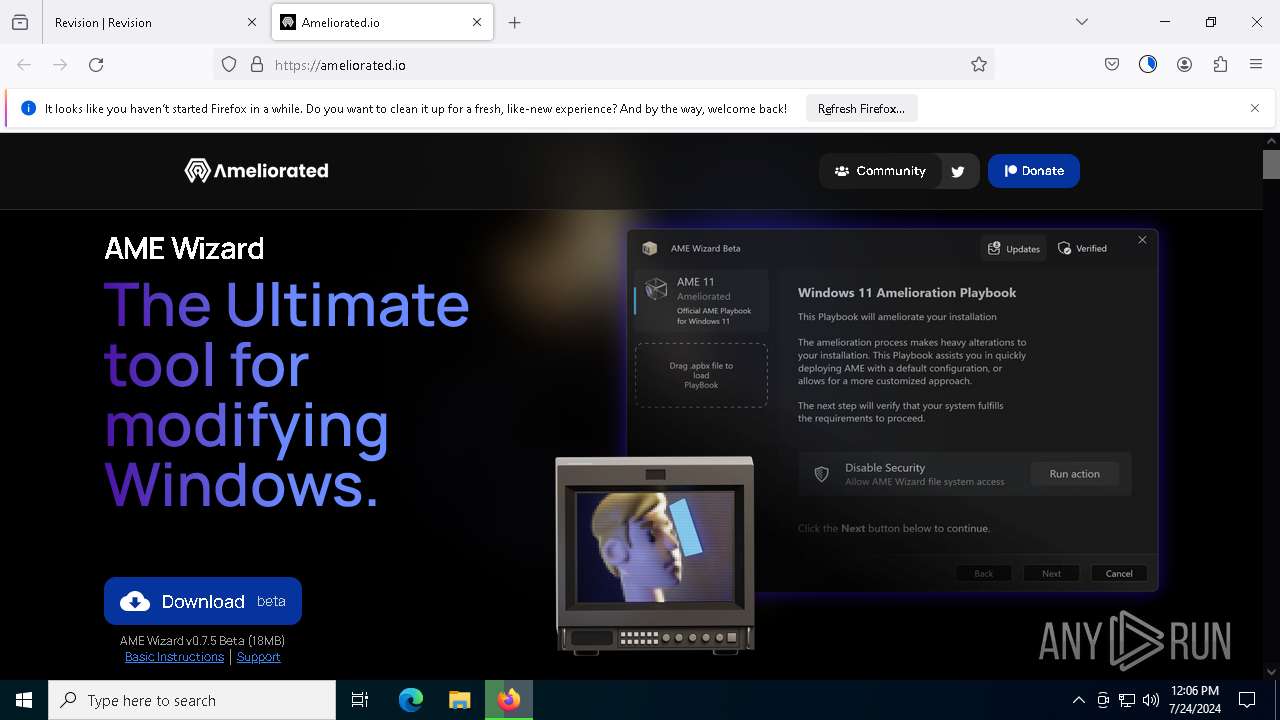
Task: Click the address bar showing ameliorated.io
Action: [x=604, y=65]
